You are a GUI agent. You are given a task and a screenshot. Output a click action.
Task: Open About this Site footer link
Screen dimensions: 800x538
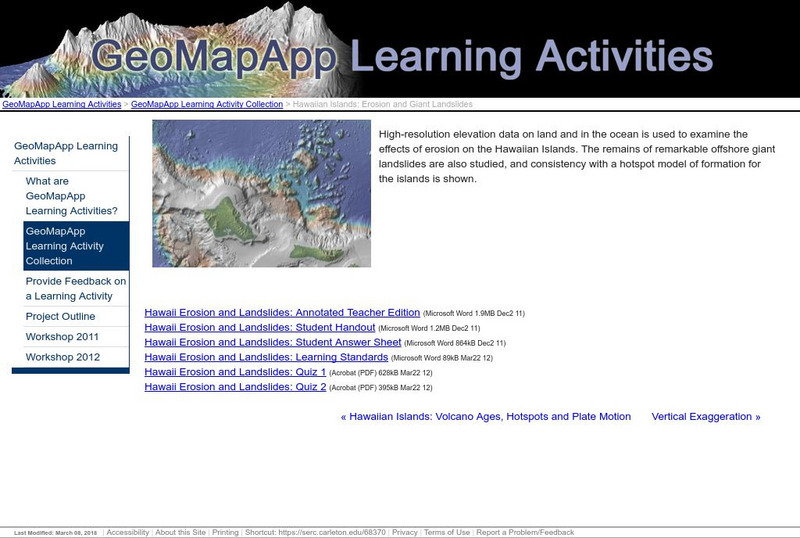click(181, 532)
